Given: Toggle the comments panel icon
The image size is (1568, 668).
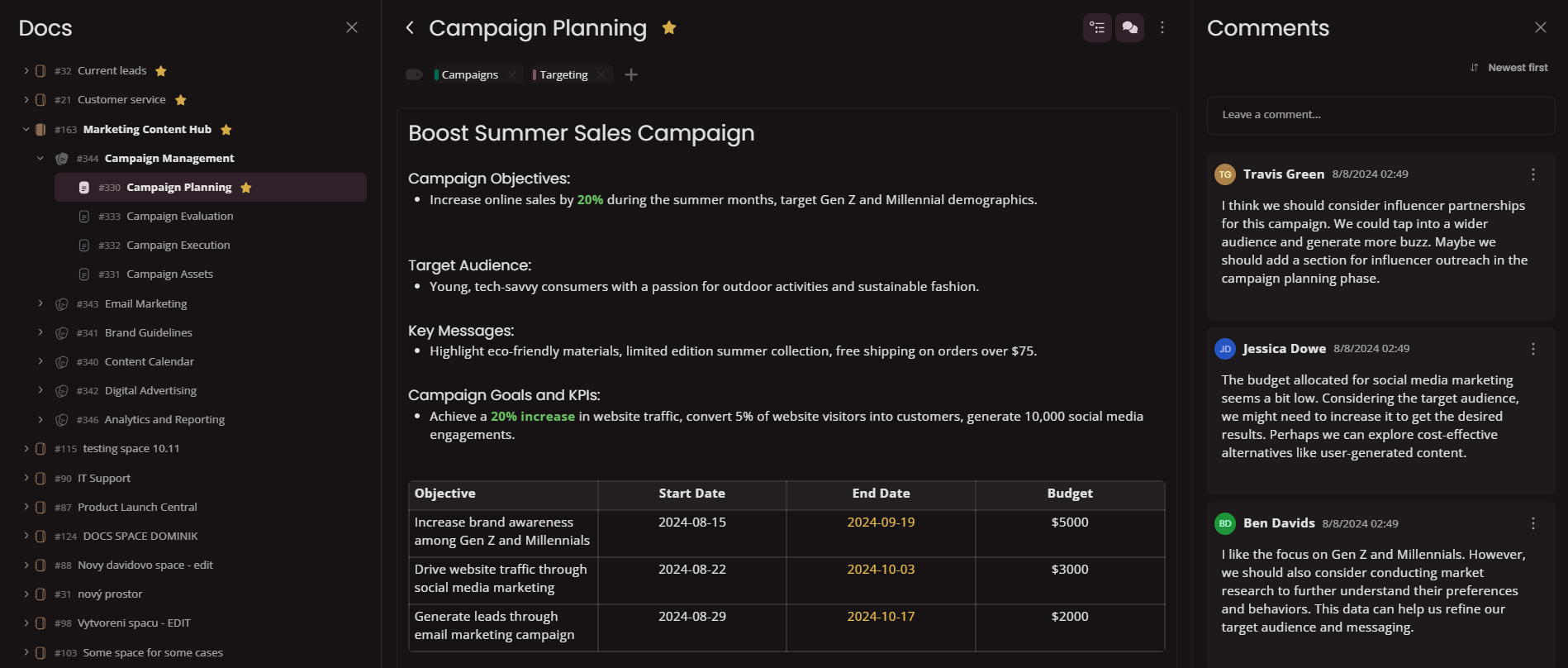Looking at the screenshot, I should pyautogui.click(x=1129, y=28).
